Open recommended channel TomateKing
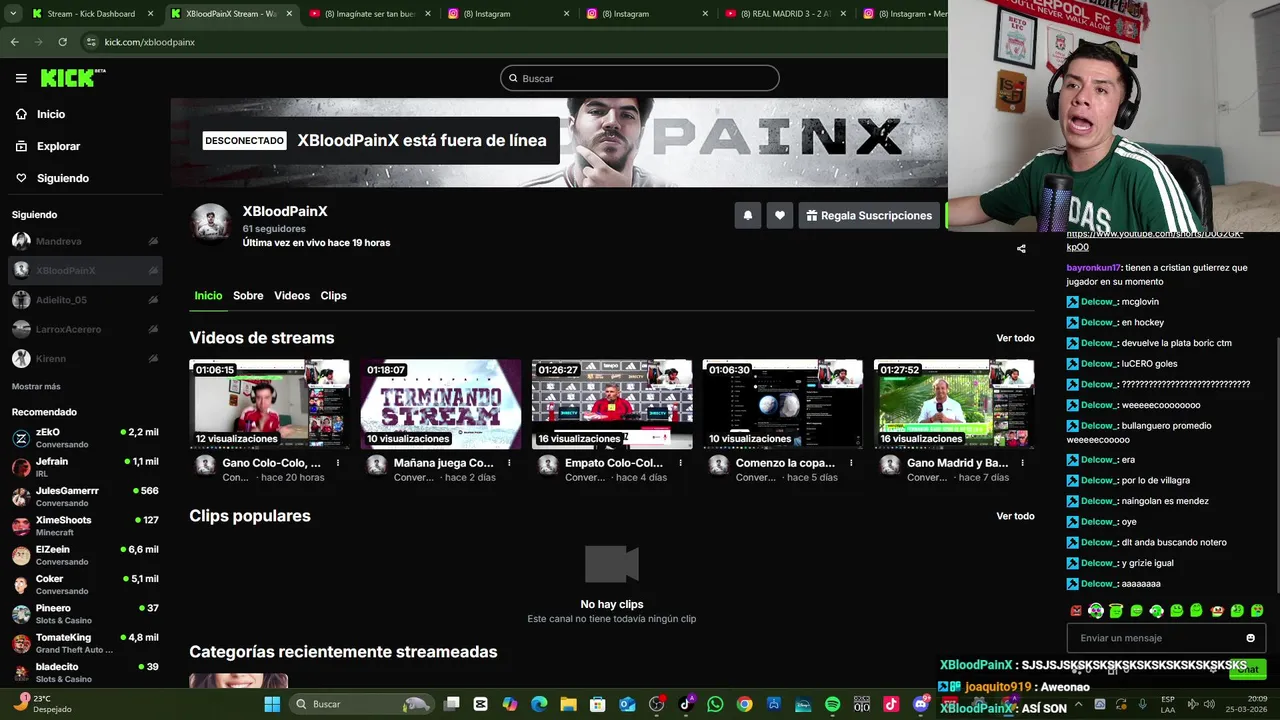This screenshot has width=1280, height=720. (x=85, y=643)
